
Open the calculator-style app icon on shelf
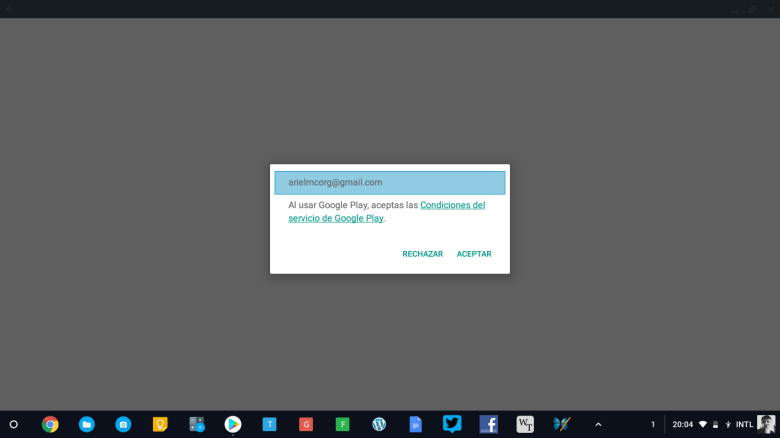click(196, 425)
